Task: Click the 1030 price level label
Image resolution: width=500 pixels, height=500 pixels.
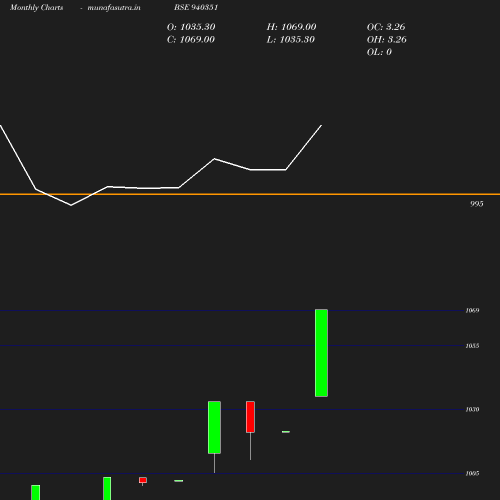Action: [x=472, y=410]
